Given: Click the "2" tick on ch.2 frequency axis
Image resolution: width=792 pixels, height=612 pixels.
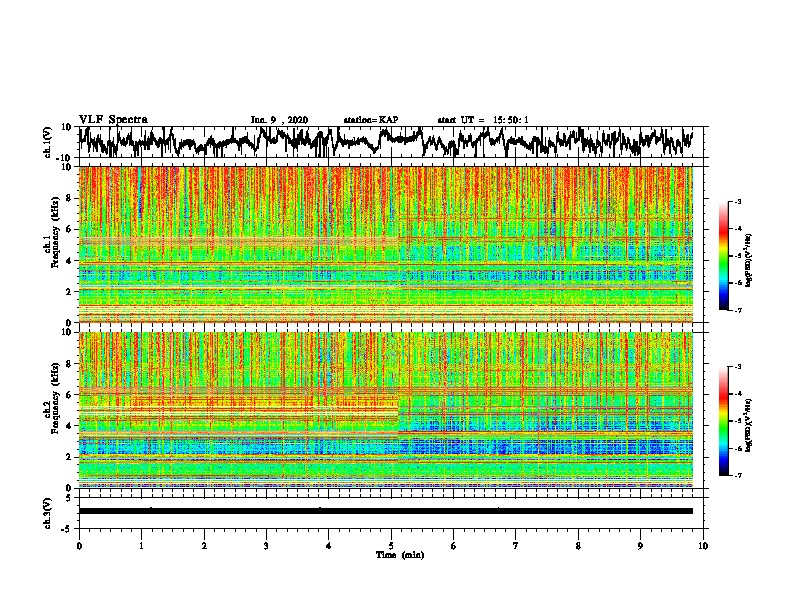Looking at the screenshot, I should point(70,457).
